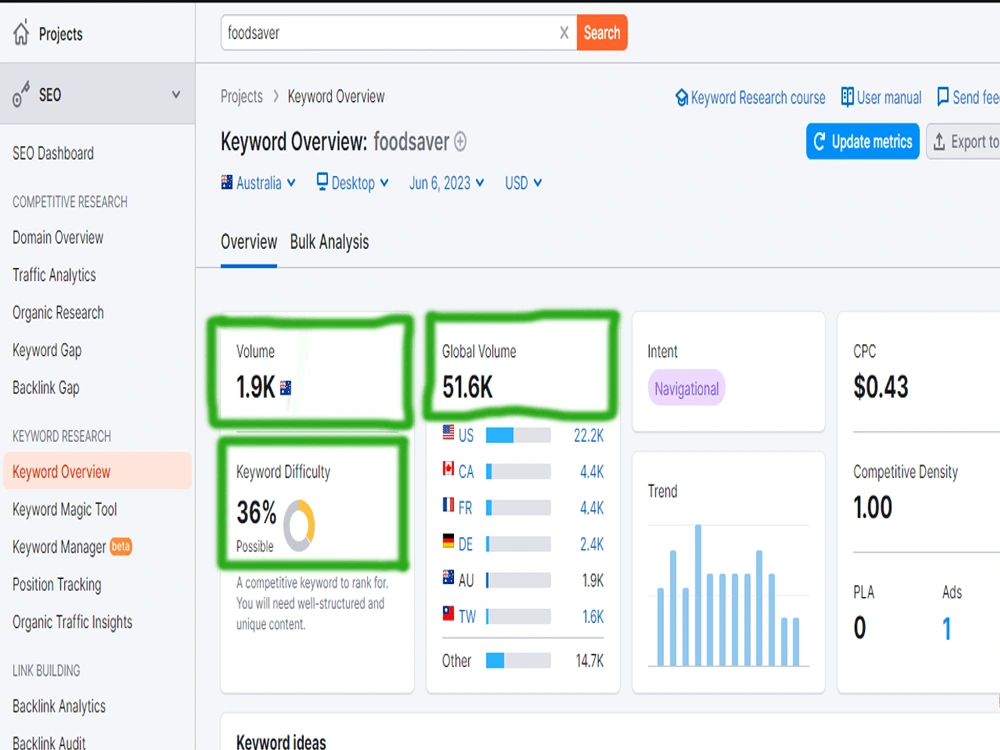The image size is (1000, 750).
Task: Open Domain Overview in sidebar
Action: (x=58, y=238)
